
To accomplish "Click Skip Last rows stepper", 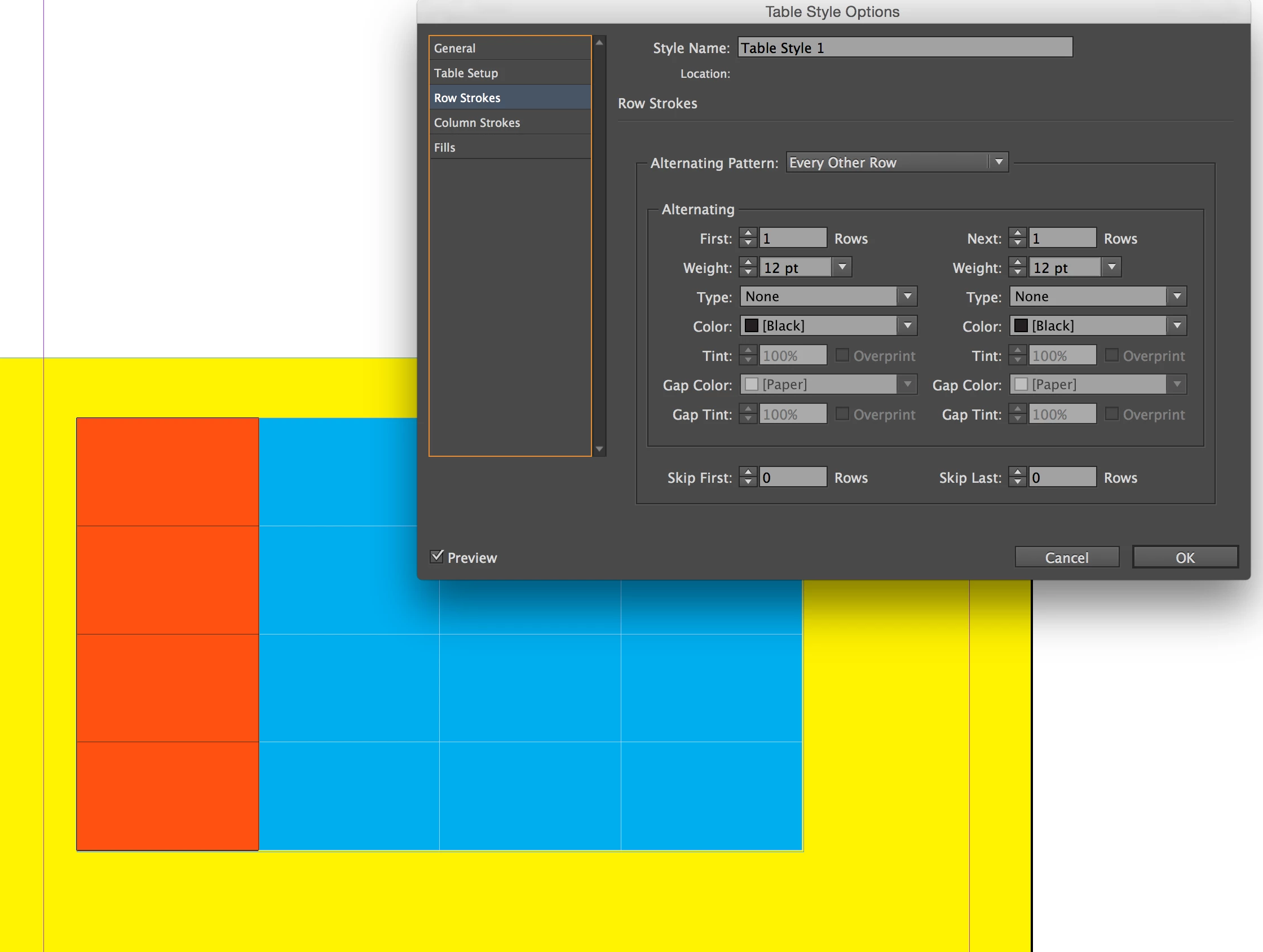I will coord(1018,477).
